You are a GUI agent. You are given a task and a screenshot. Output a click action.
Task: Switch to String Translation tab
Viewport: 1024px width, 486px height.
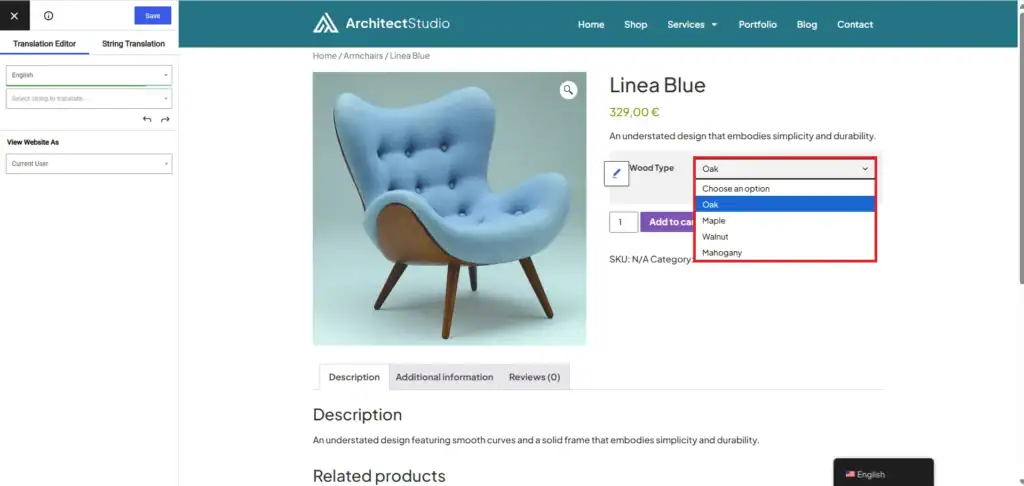133,44
